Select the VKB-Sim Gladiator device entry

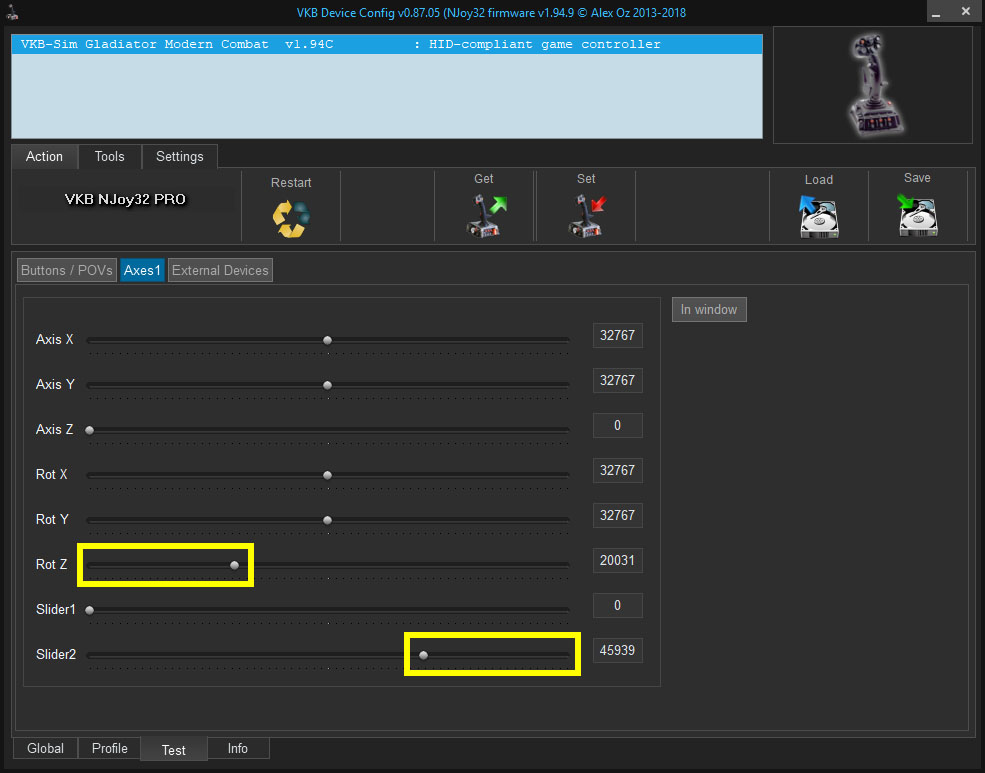click(x=340, y=45)
